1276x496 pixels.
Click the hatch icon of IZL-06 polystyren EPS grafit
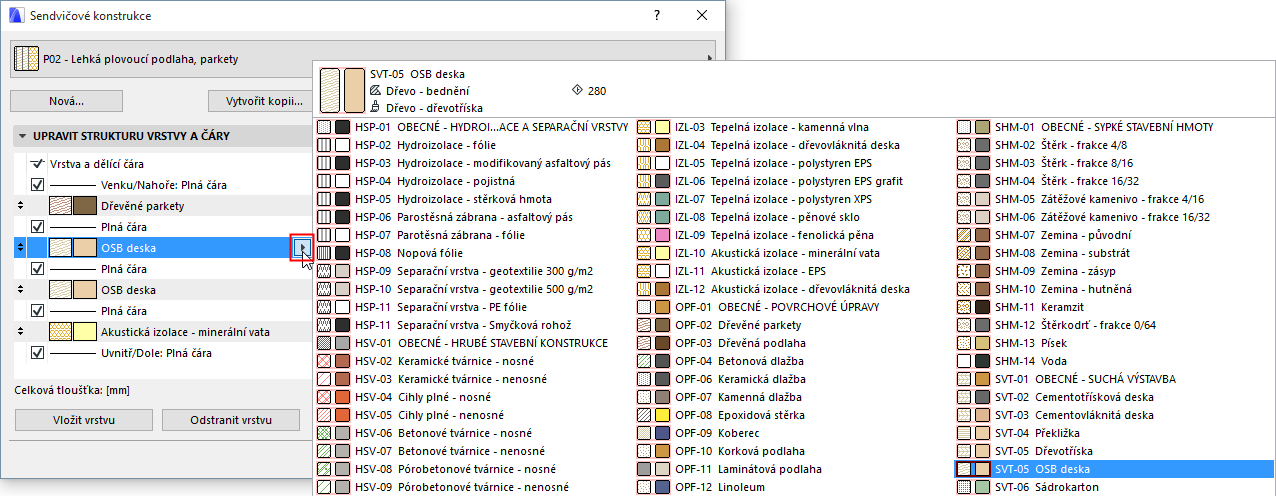click(x=644, y=181)
